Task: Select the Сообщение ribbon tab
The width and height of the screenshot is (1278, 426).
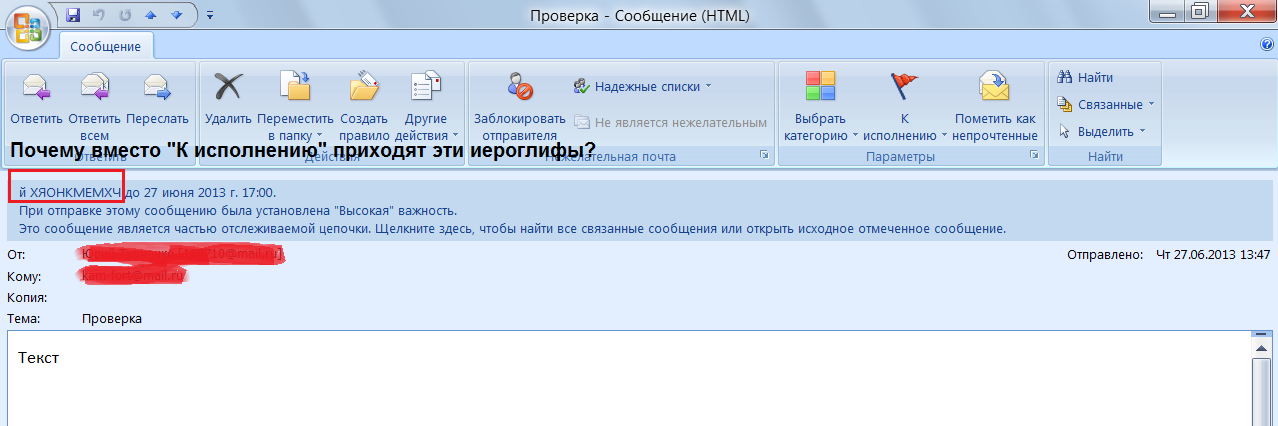Action: tap(105, 45)
